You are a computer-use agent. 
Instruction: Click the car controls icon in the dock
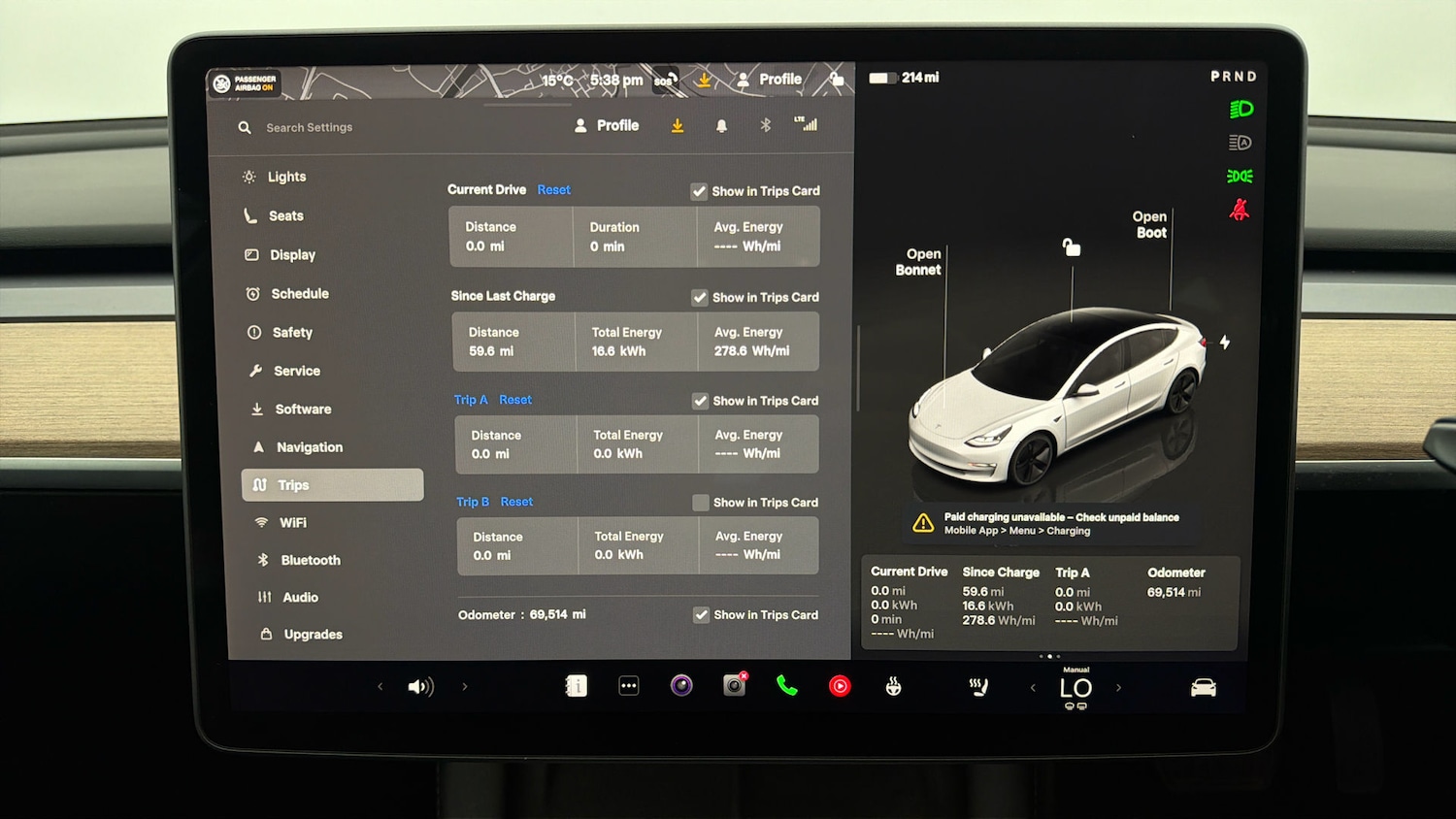1203,687
